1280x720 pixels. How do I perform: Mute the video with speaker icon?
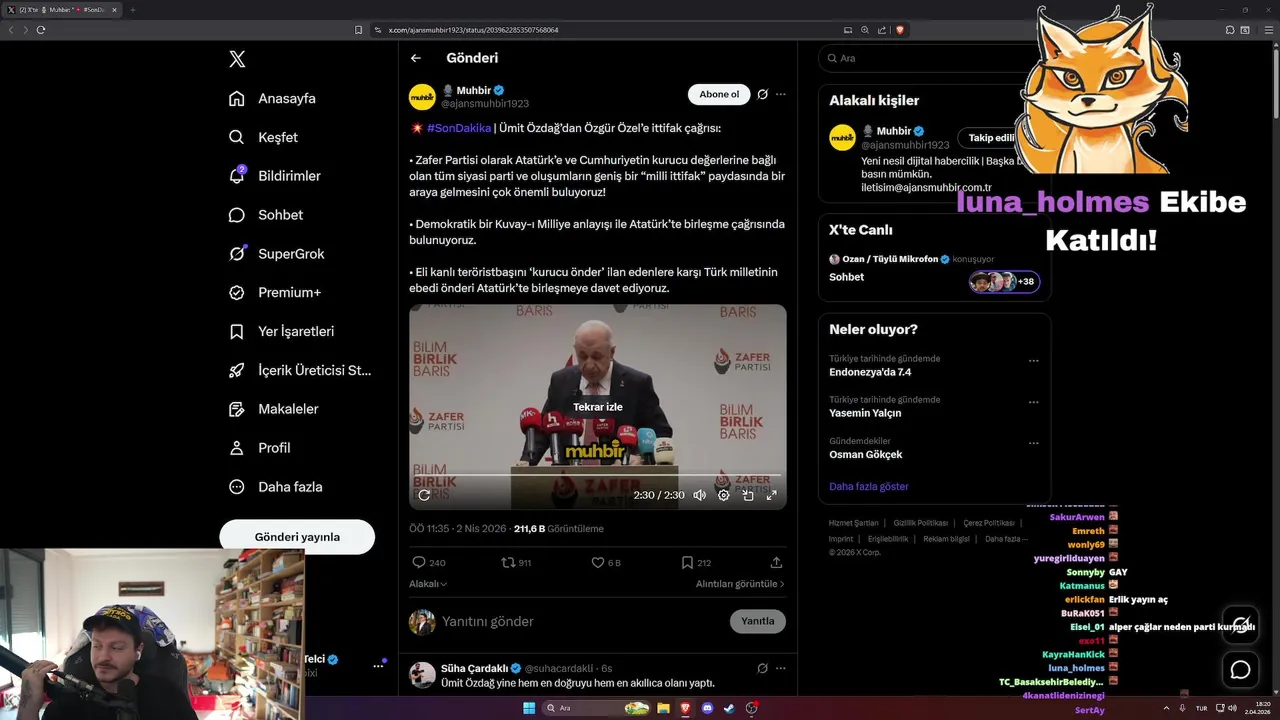coord(699,495)
